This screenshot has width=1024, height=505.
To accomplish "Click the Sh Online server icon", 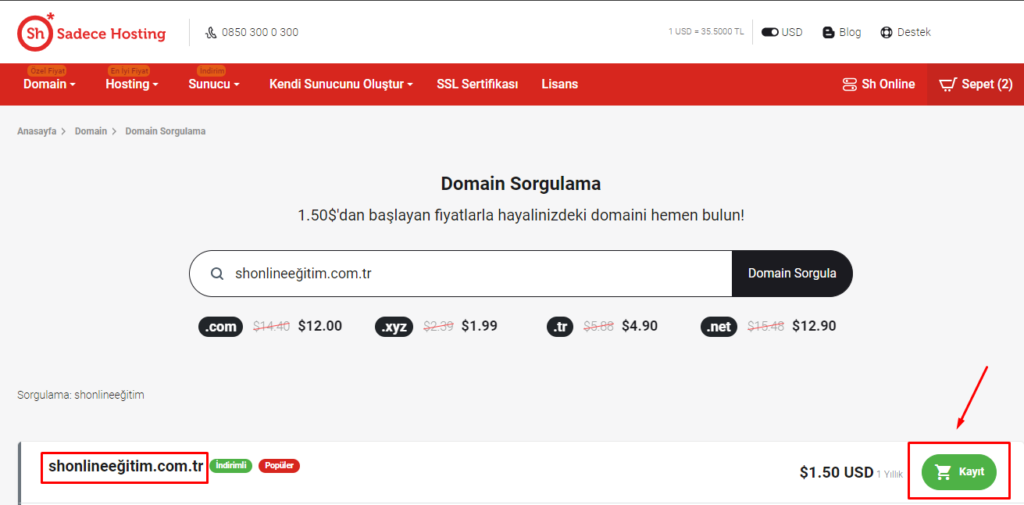I will pos(850,84).
